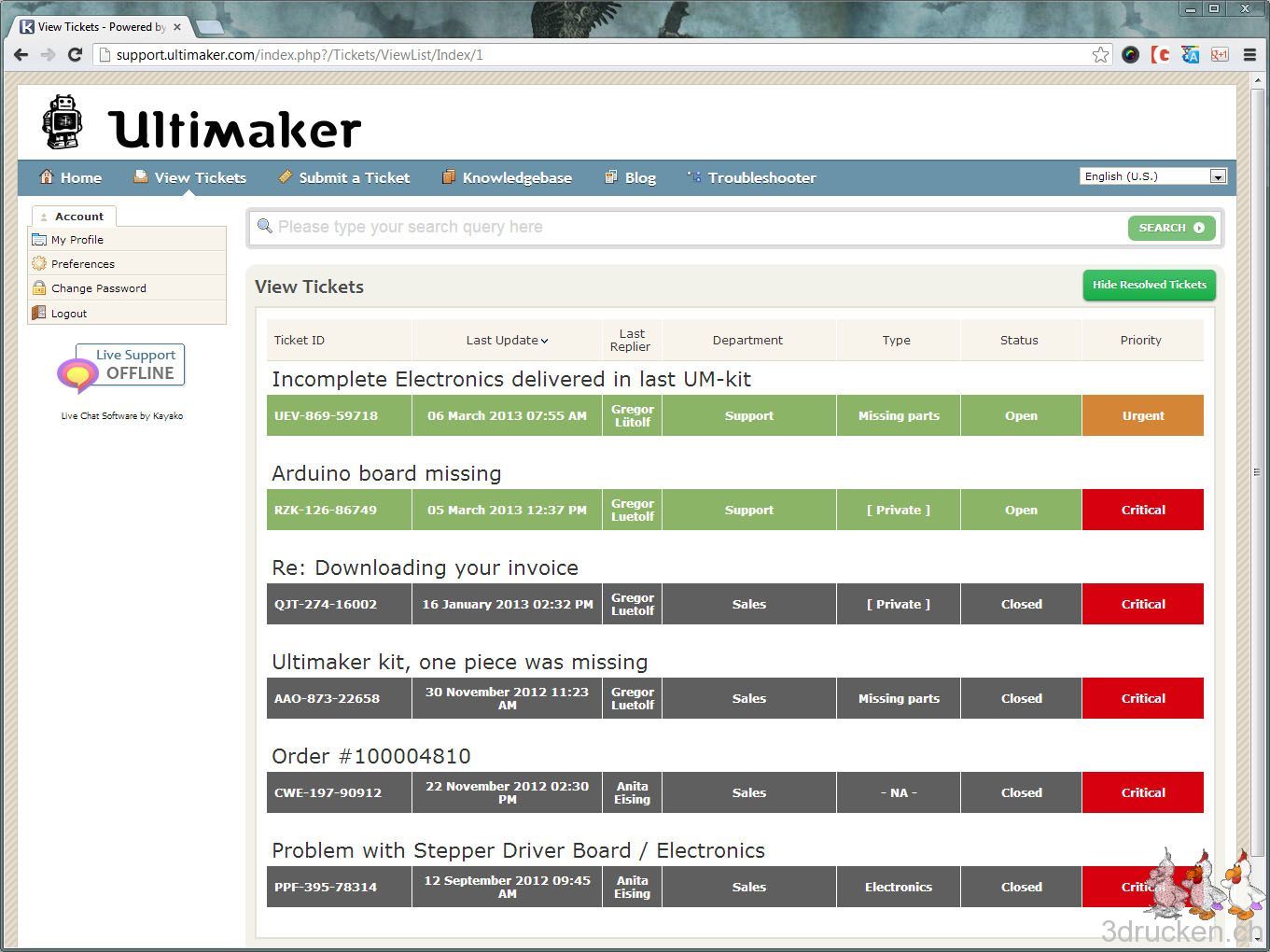
Task: Click ticket ID AAO-873-22658
Action: tap(327, 698)
